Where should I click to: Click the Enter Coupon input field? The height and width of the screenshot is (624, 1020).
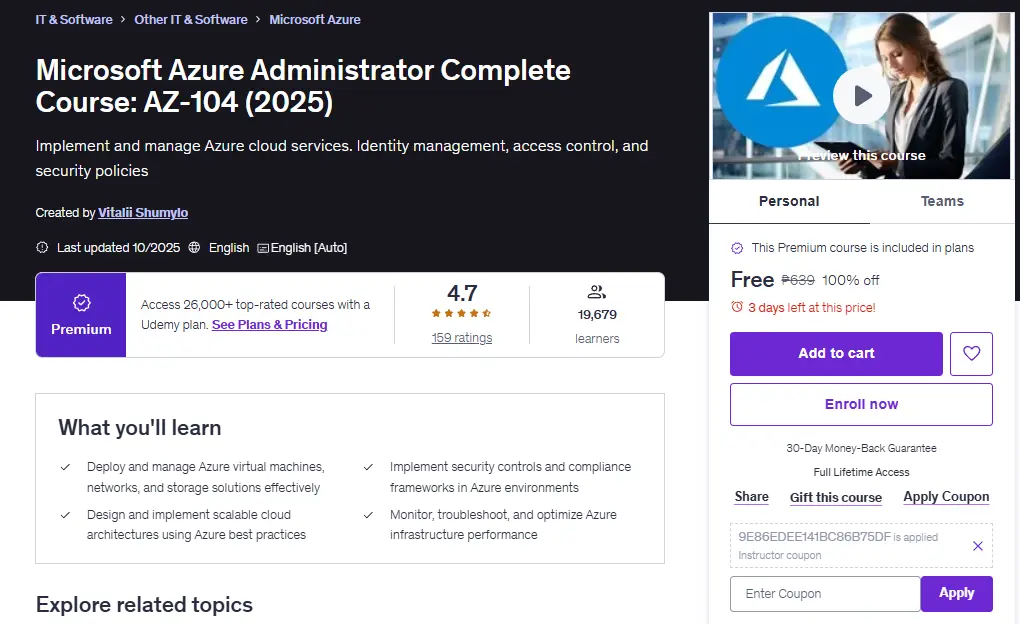coord(825,593)
